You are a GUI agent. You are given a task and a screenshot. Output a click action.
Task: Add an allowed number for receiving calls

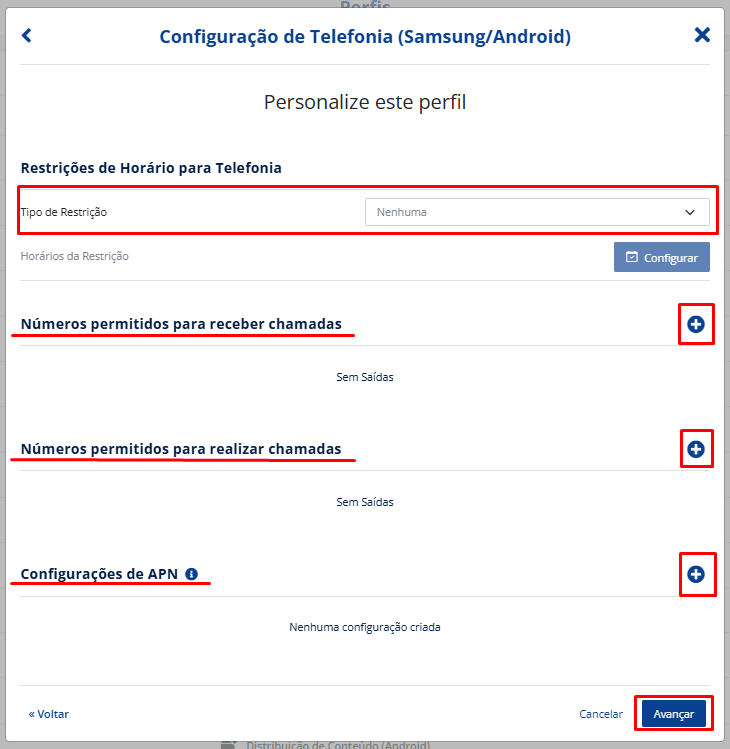[x=696, y=324]
